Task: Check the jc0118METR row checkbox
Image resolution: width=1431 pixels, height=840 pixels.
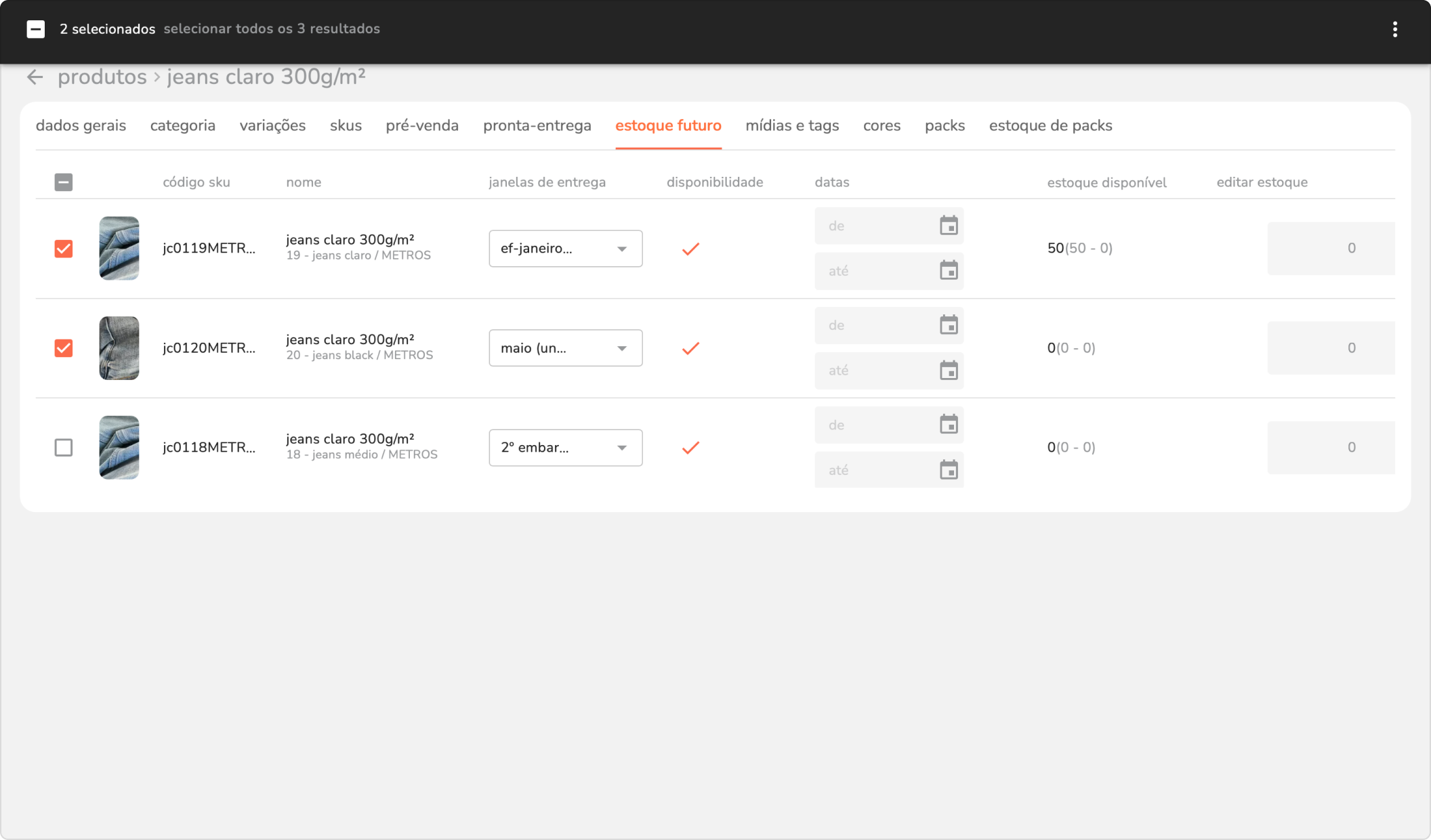Action: point(64,448)
